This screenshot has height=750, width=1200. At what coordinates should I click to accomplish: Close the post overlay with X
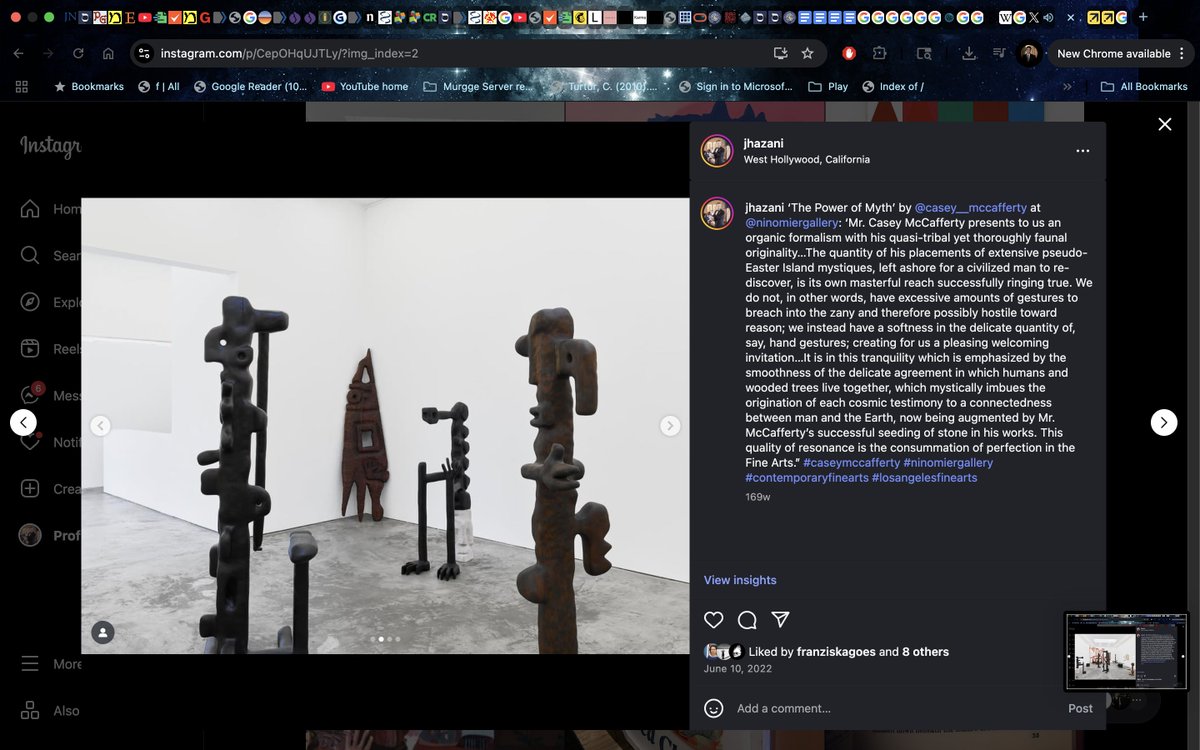point(1164,124)
